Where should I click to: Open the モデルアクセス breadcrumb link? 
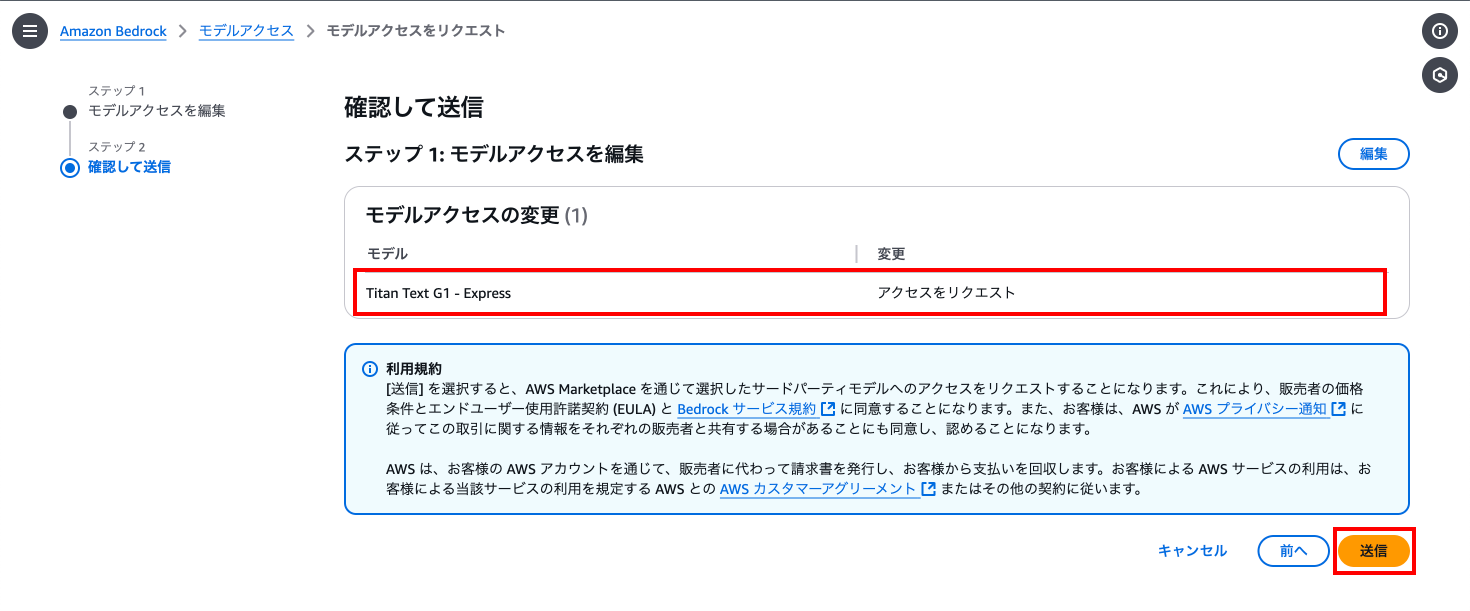coord(246,31)
